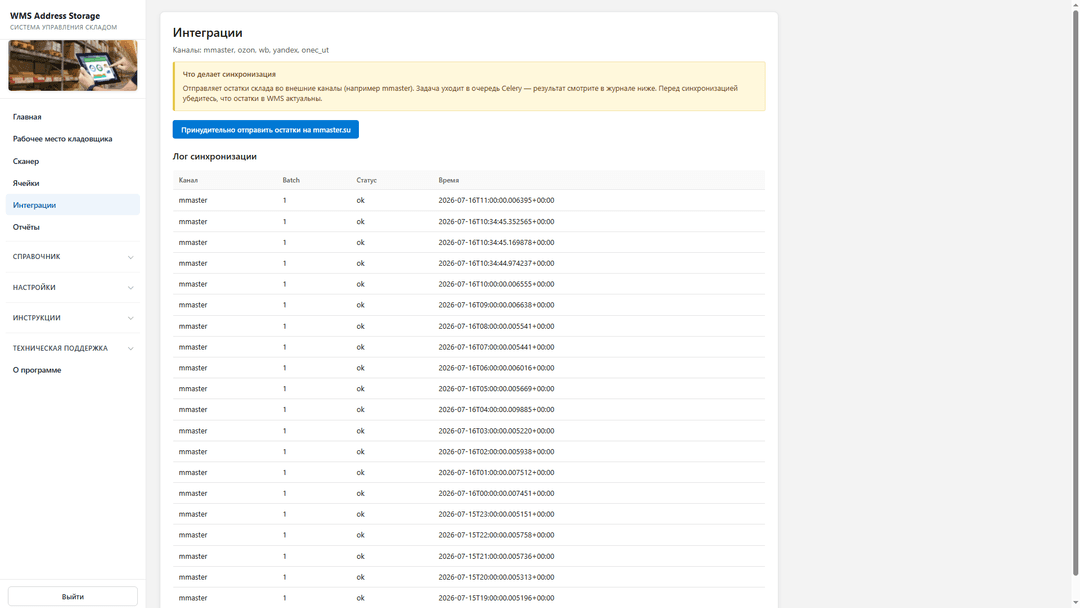This screenshot has width=1080, height=608.
Task: Expand the СПРАВОЧНИК section chevron
Action: [130, 257]
